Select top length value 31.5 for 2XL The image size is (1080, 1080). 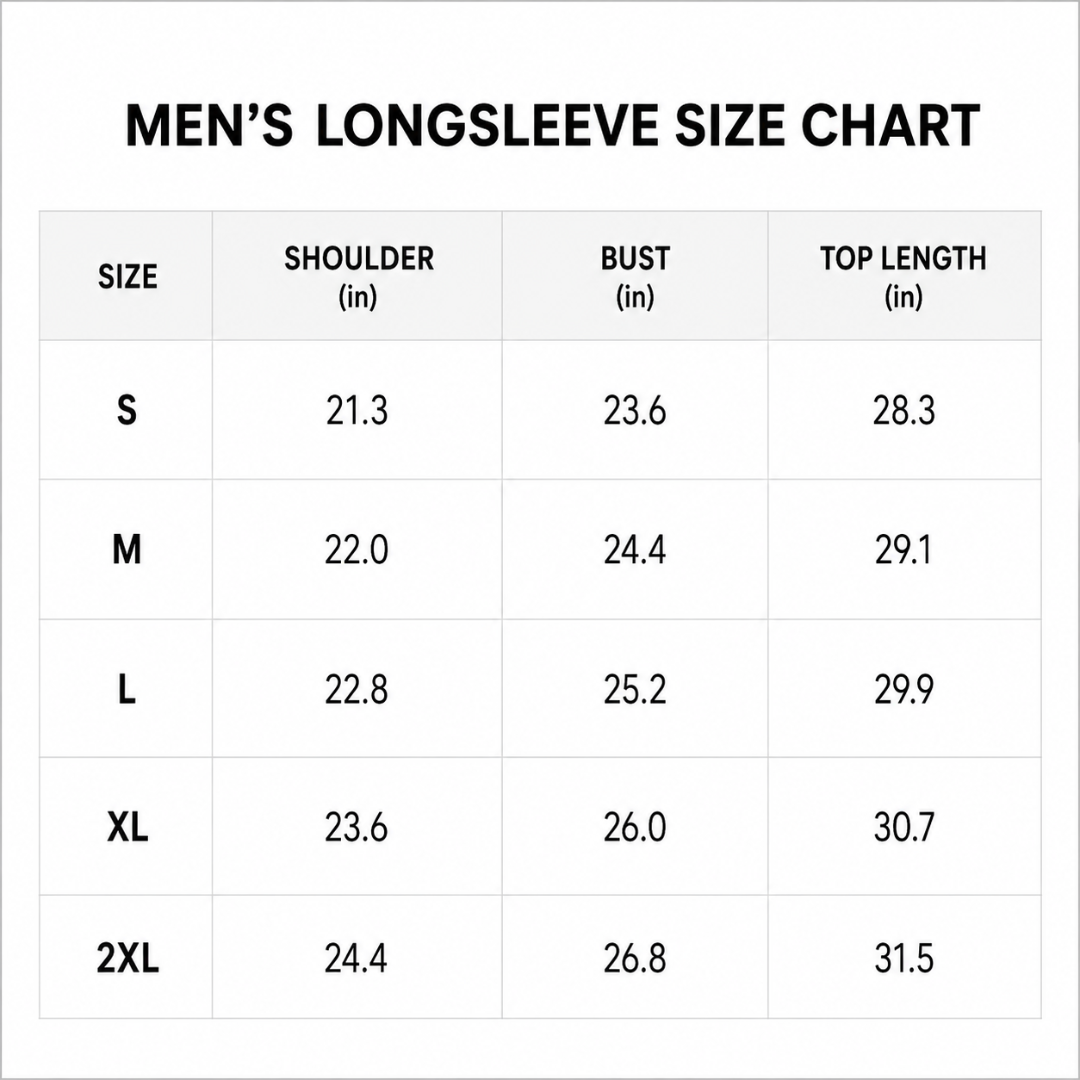(904, 958)
